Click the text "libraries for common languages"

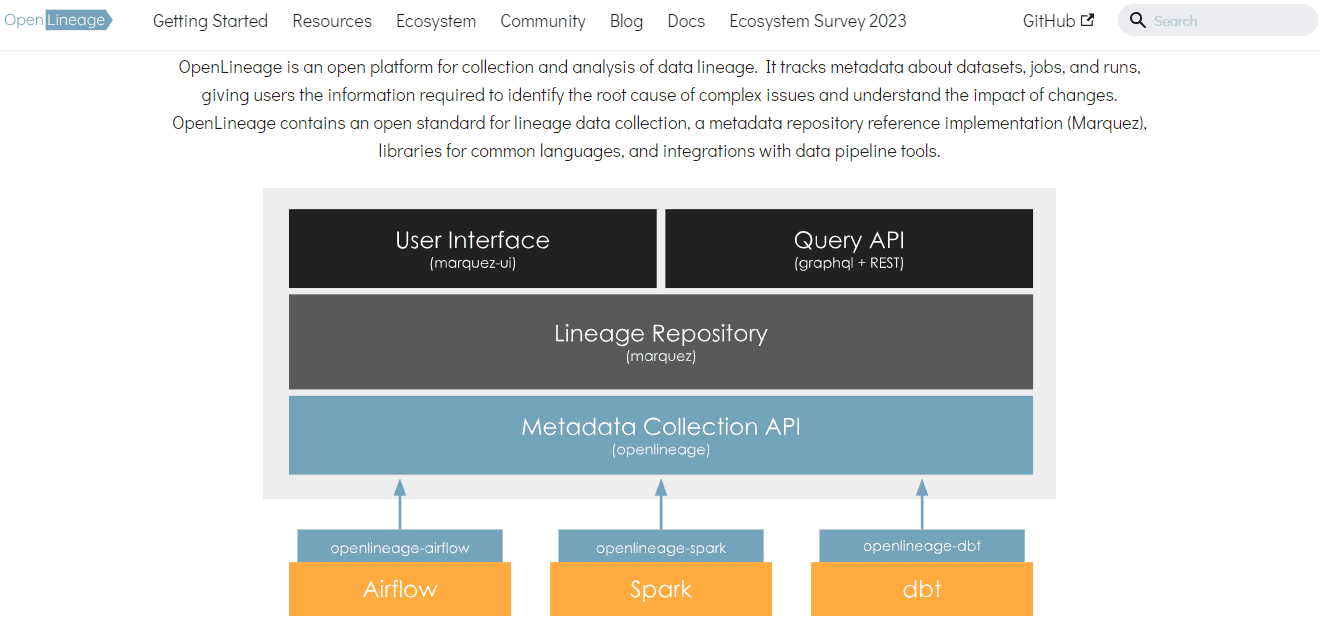click(501, 152)
